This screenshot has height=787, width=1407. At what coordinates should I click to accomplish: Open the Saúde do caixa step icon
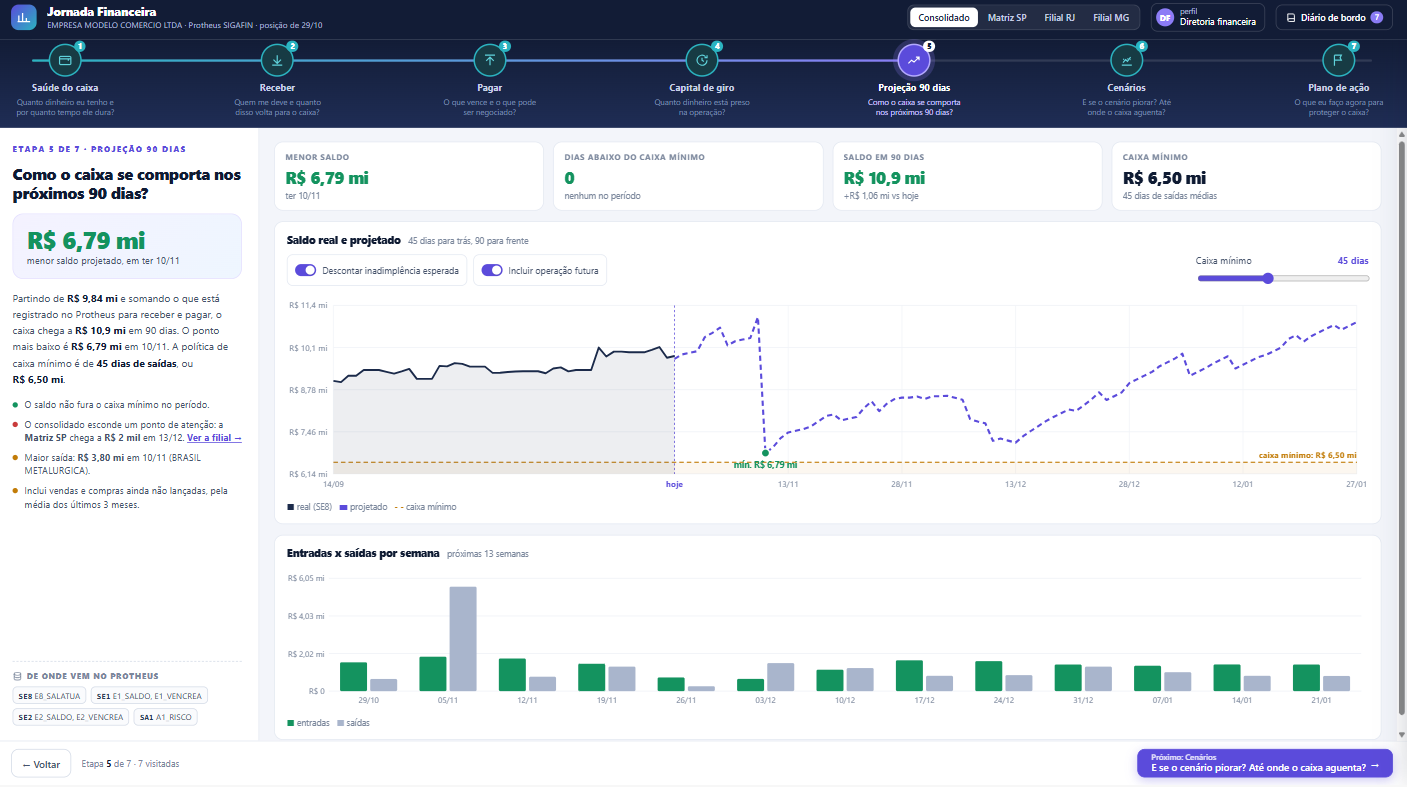point(65,60)
